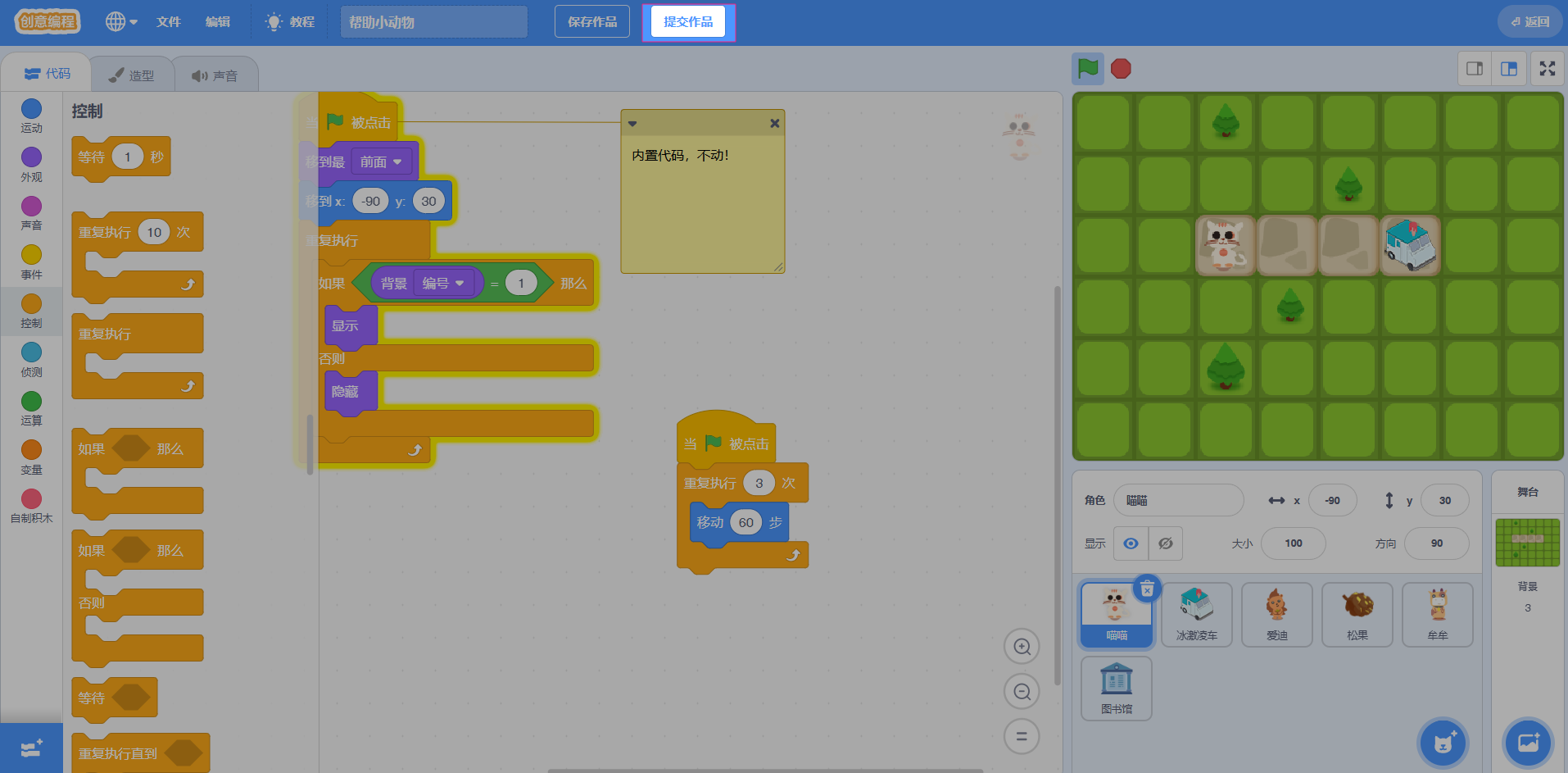Screen dimensions: 1568x773
Task: Submit the project with 提交作品
Action: pos(688,22)
